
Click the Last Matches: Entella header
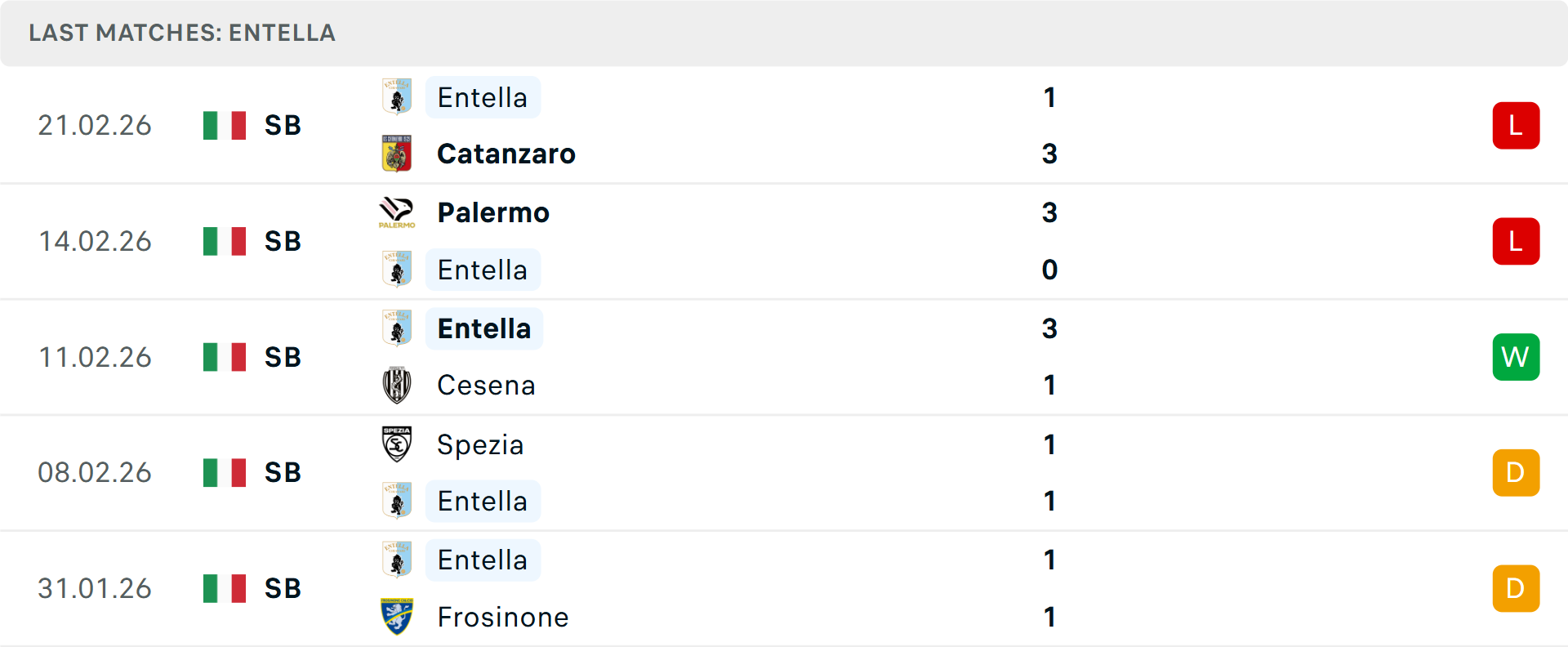(x=182, y=33)
